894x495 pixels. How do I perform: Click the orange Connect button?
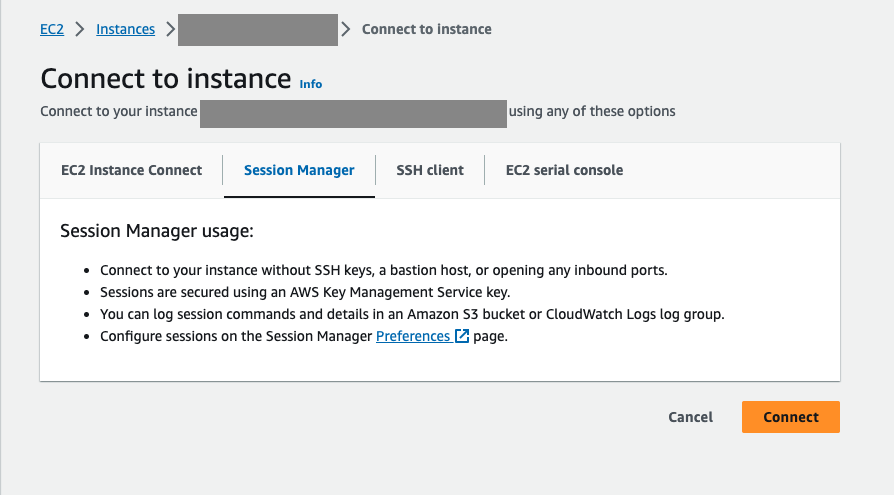tap(790, 417)
